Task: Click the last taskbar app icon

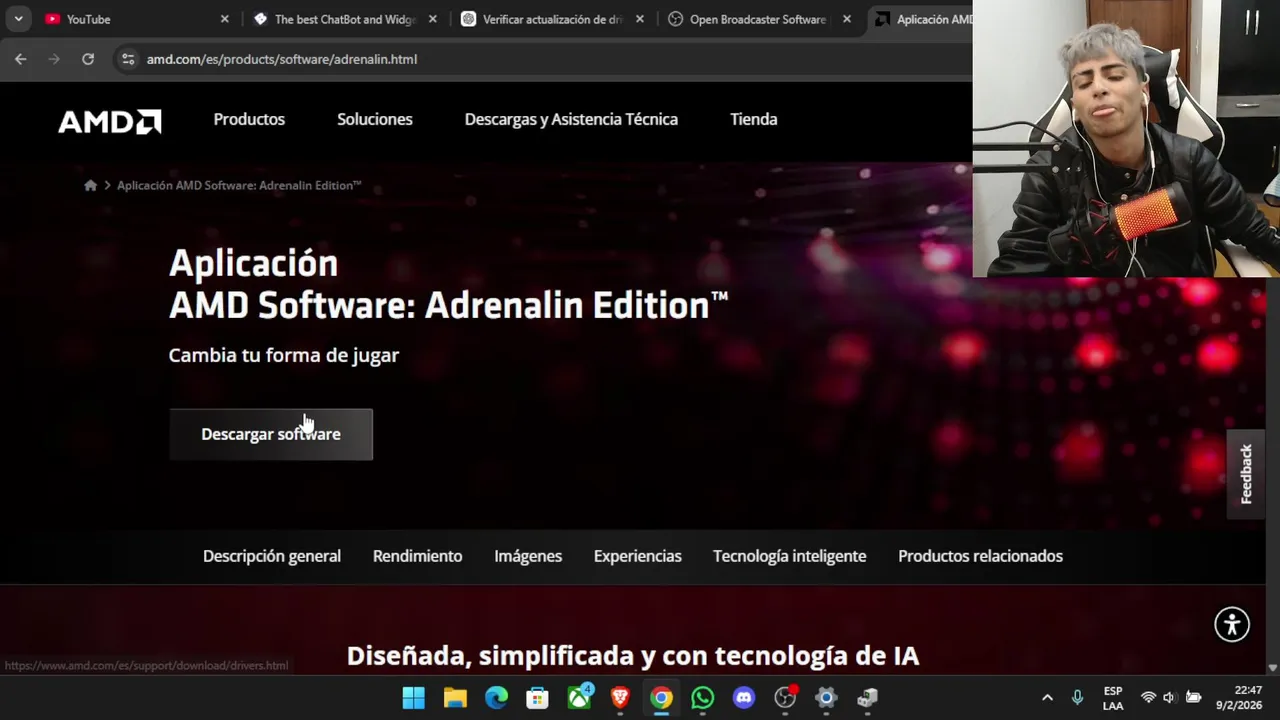Action: click(867, 697)
